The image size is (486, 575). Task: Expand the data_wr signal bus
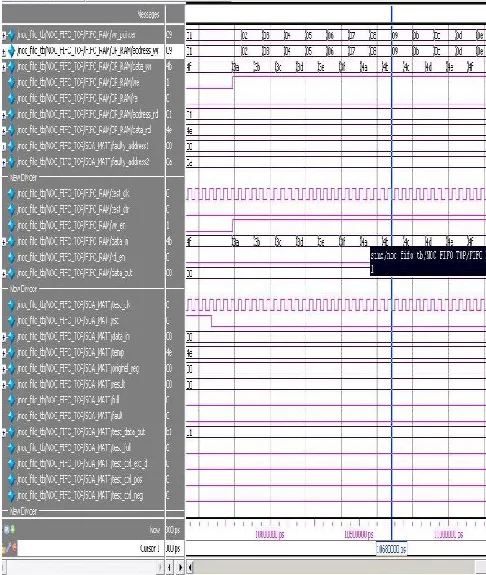tap(4, 67)
